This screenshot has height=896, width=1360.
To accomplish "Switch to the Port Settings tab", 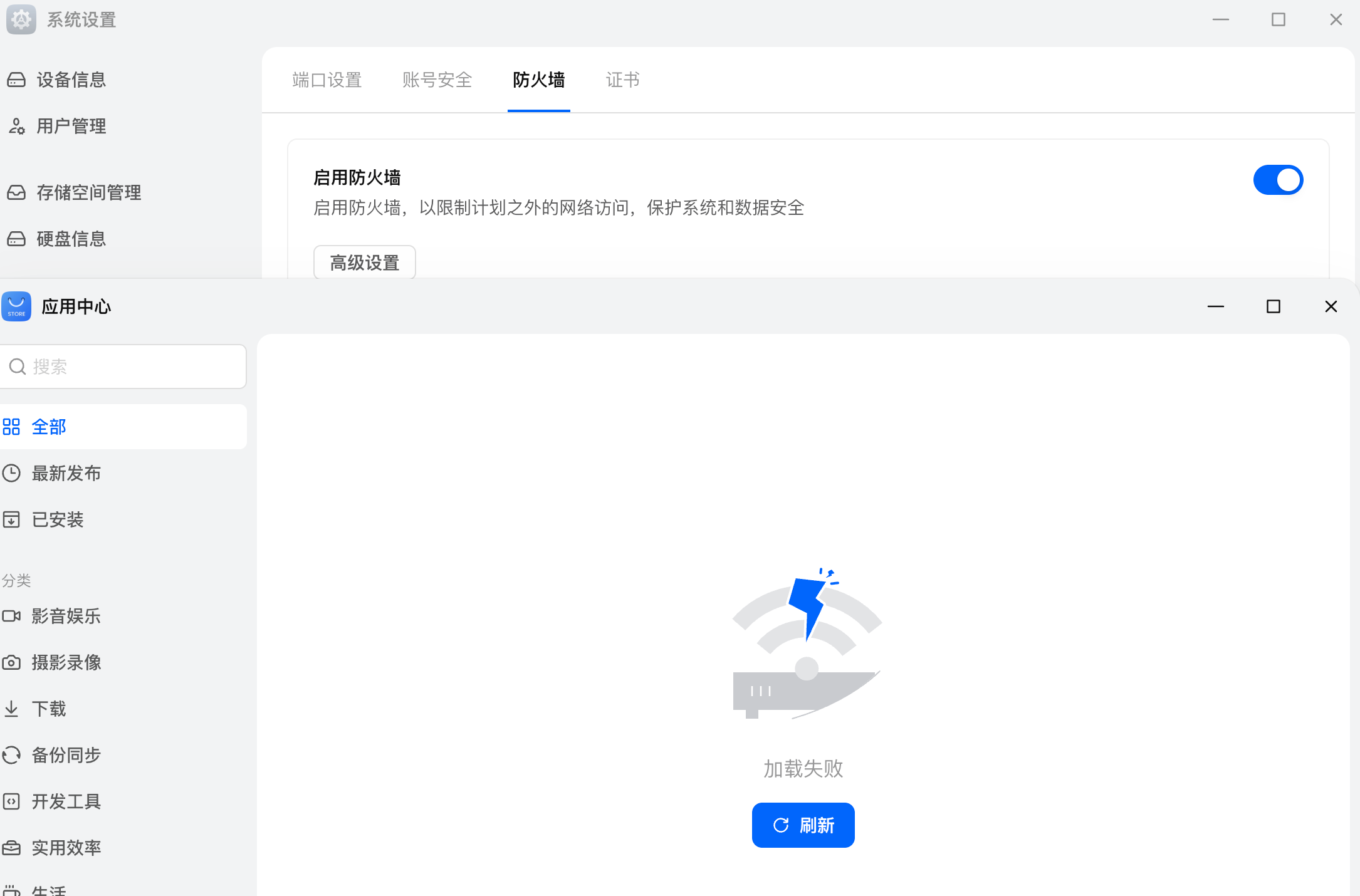I will click(327, 80).
